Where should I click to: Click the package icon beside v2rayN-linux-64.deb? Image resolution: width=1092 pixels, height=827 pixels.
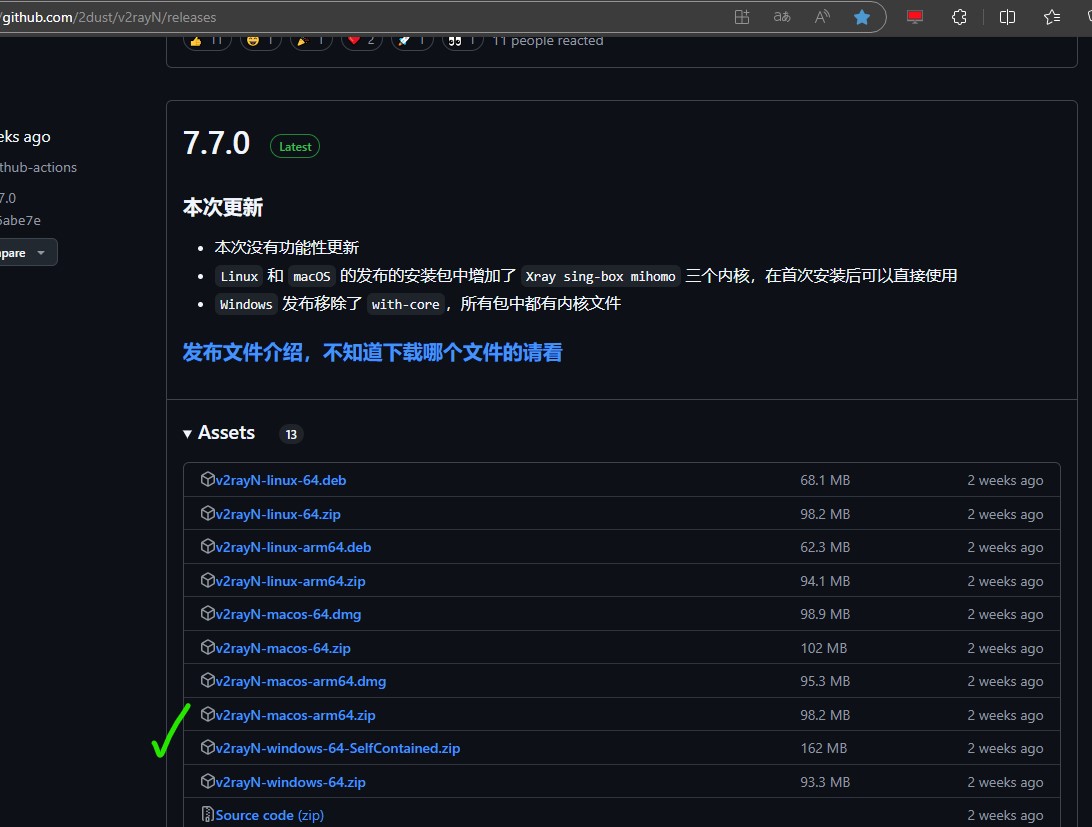(208, 480)
